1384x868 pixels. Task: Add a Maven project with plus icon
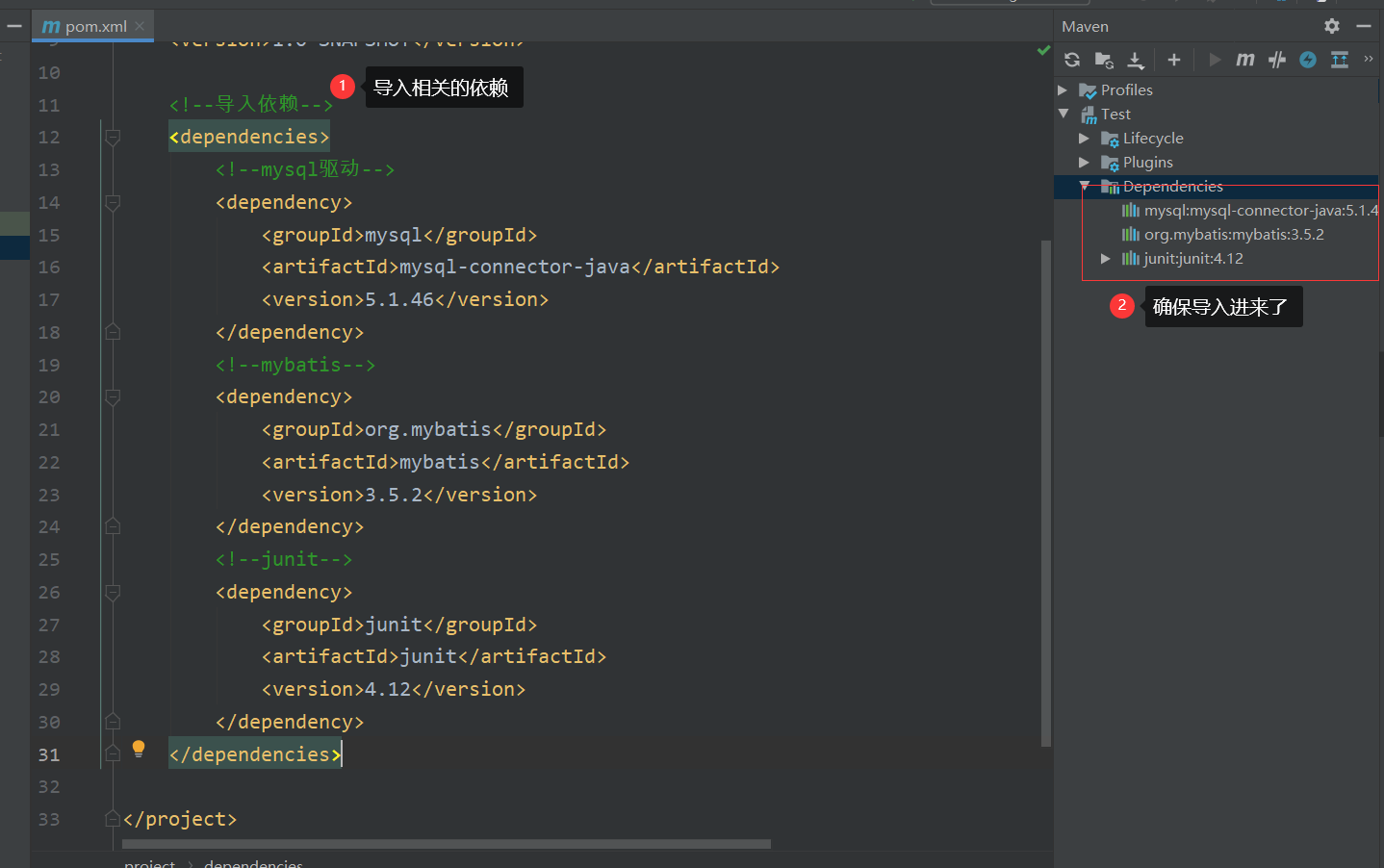1174,60
